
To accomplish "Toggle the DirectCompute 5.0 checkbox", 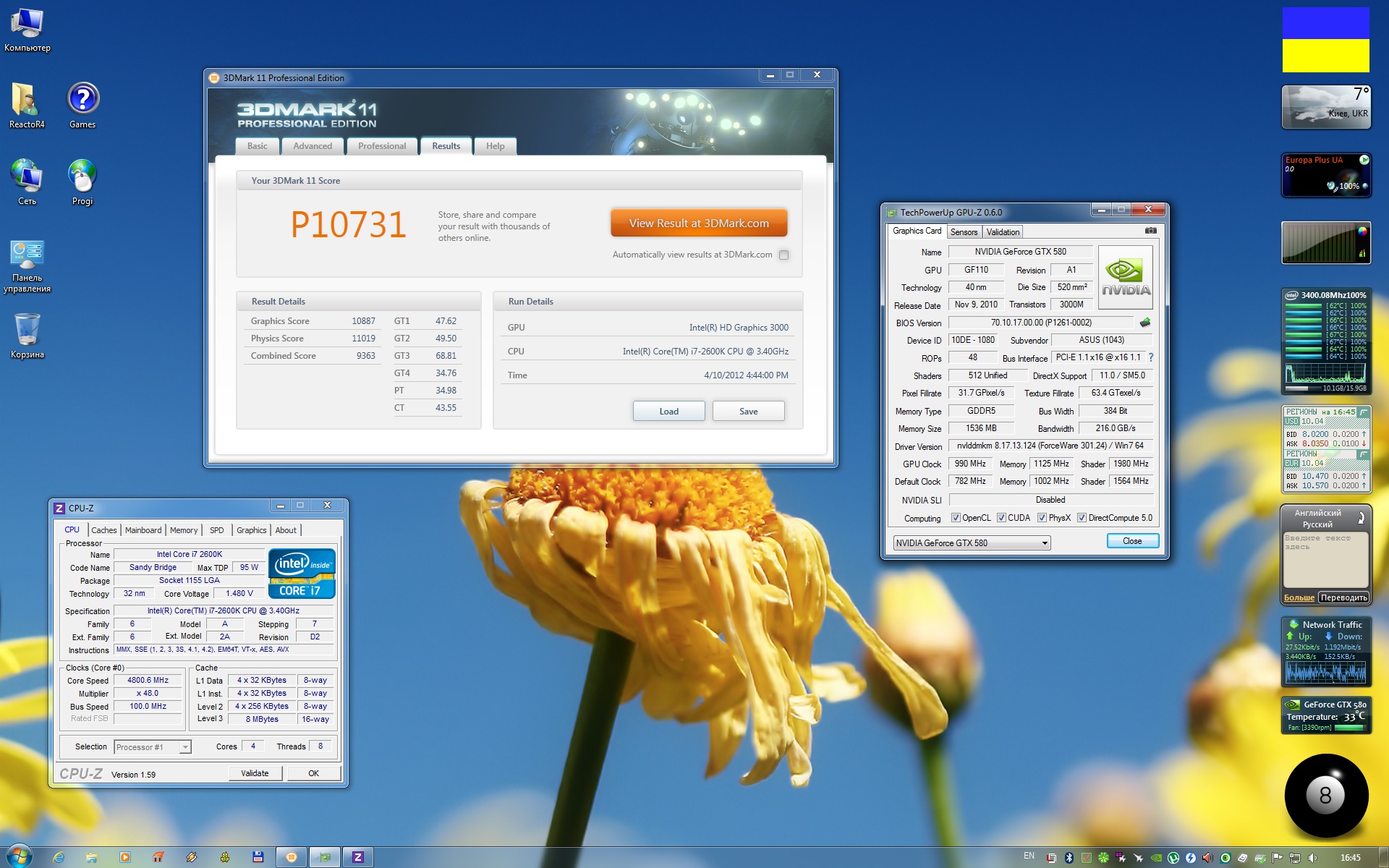I will 1082,518.
